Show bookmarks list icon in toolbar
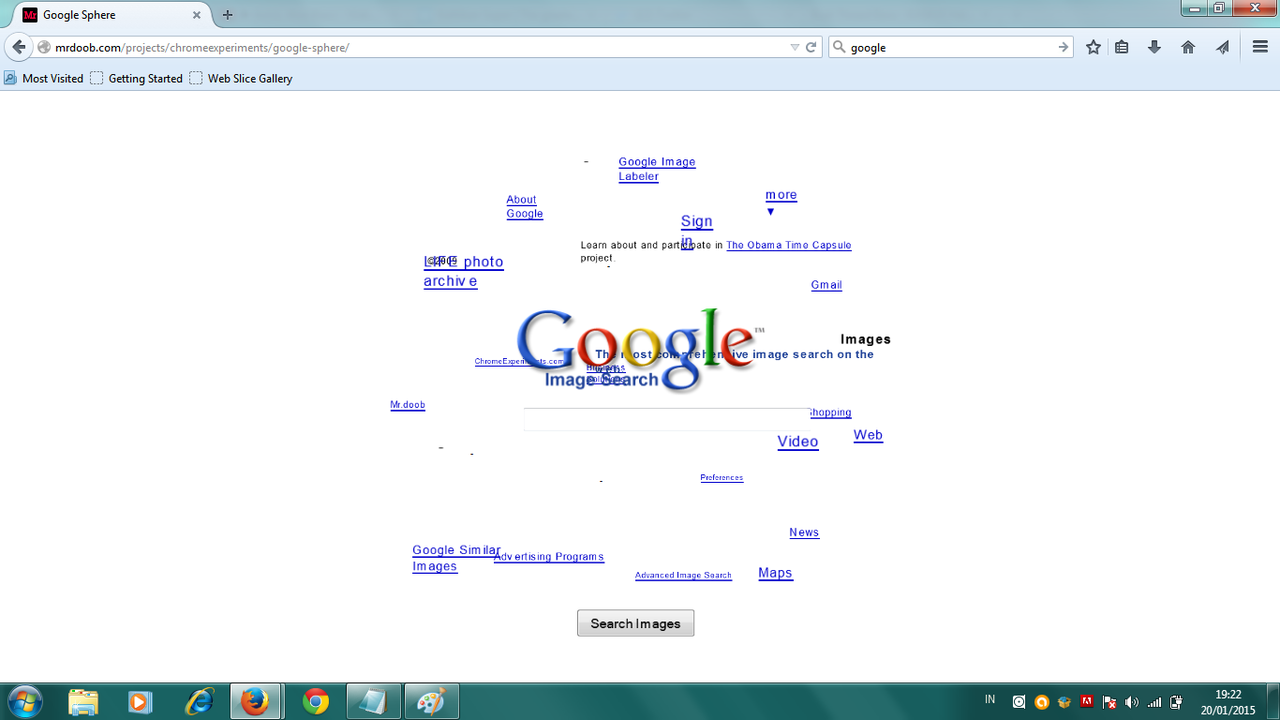 tap(1122, 47)
